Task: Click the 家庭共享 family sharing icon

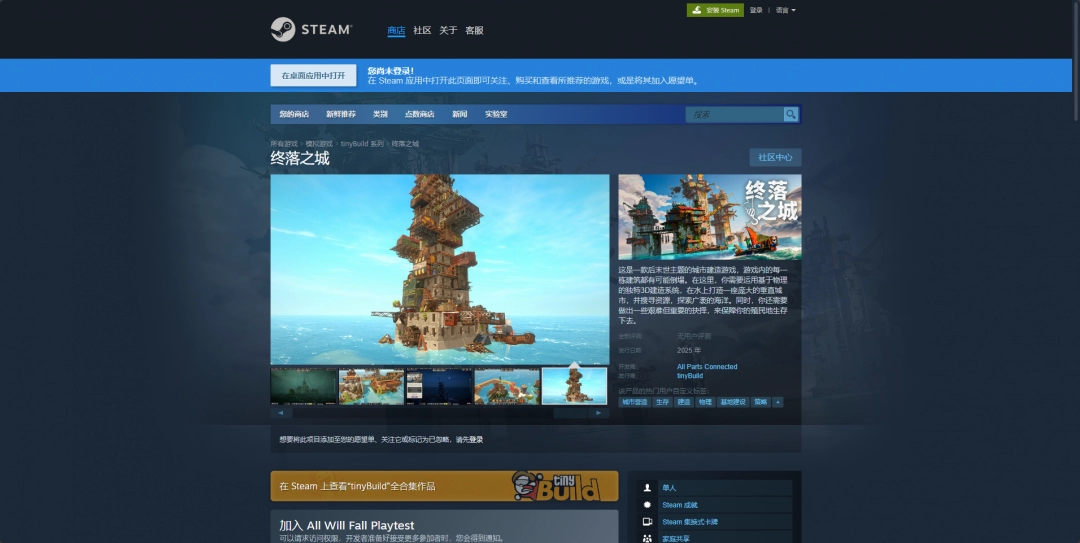Action: 648,538
